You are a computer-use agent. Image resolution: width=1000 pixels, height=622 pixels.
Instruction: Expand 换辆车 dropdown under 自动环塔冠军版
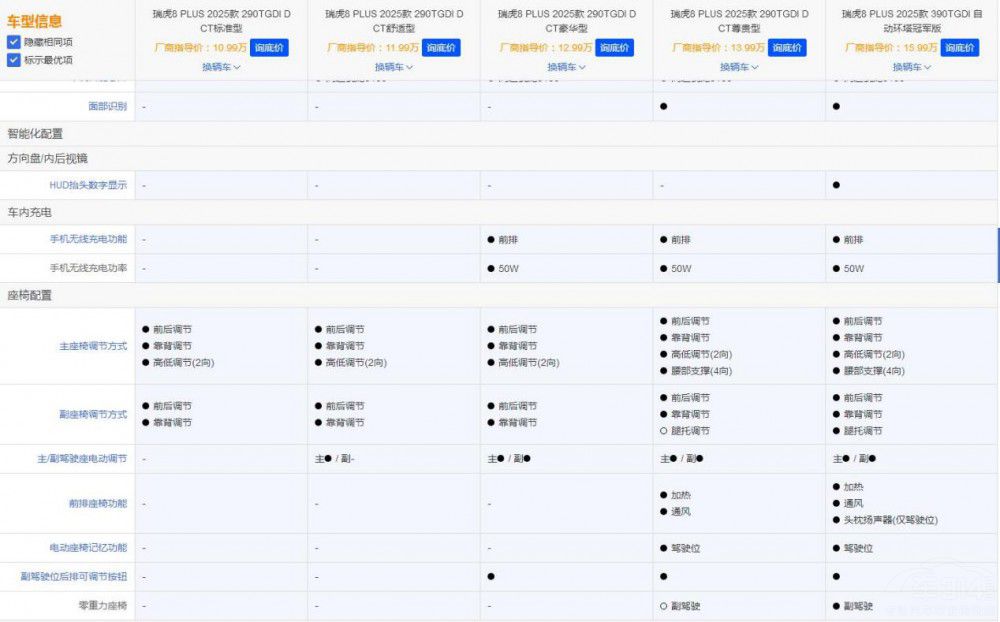click(x=911, y=67)
